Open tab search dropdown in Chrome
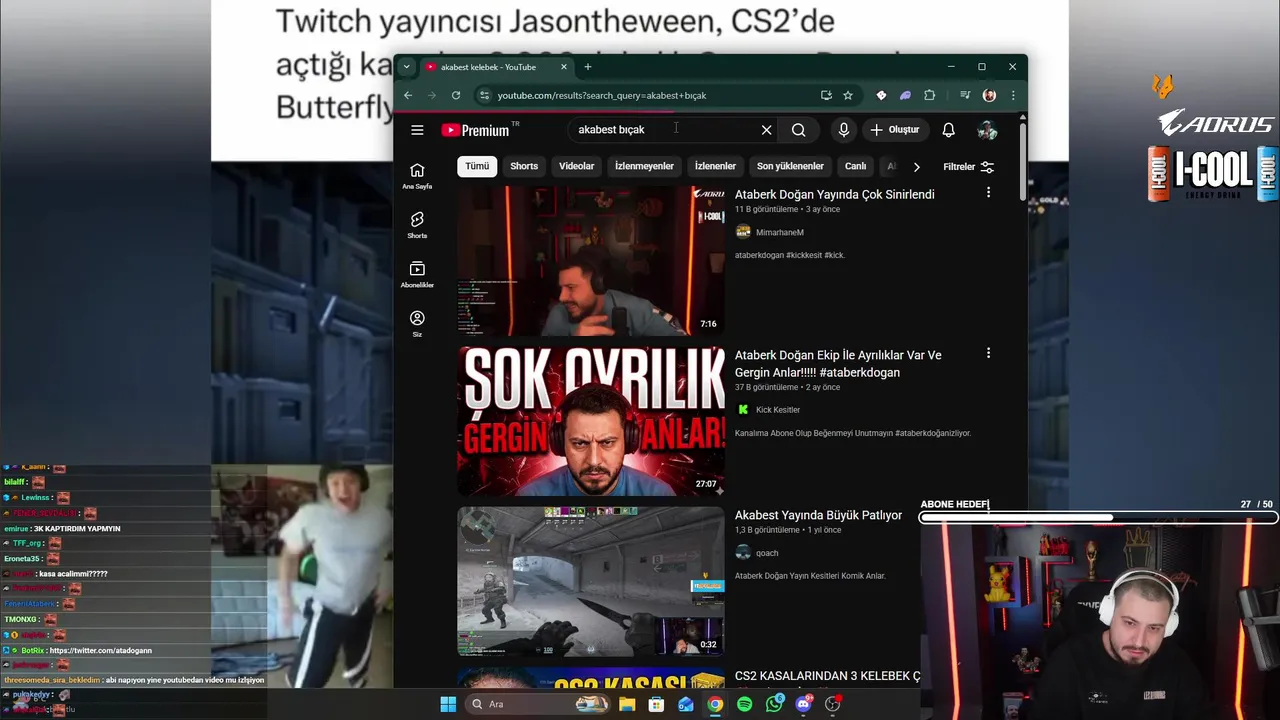The height and width of the screenshot is (720, 1280). [406, 67]
